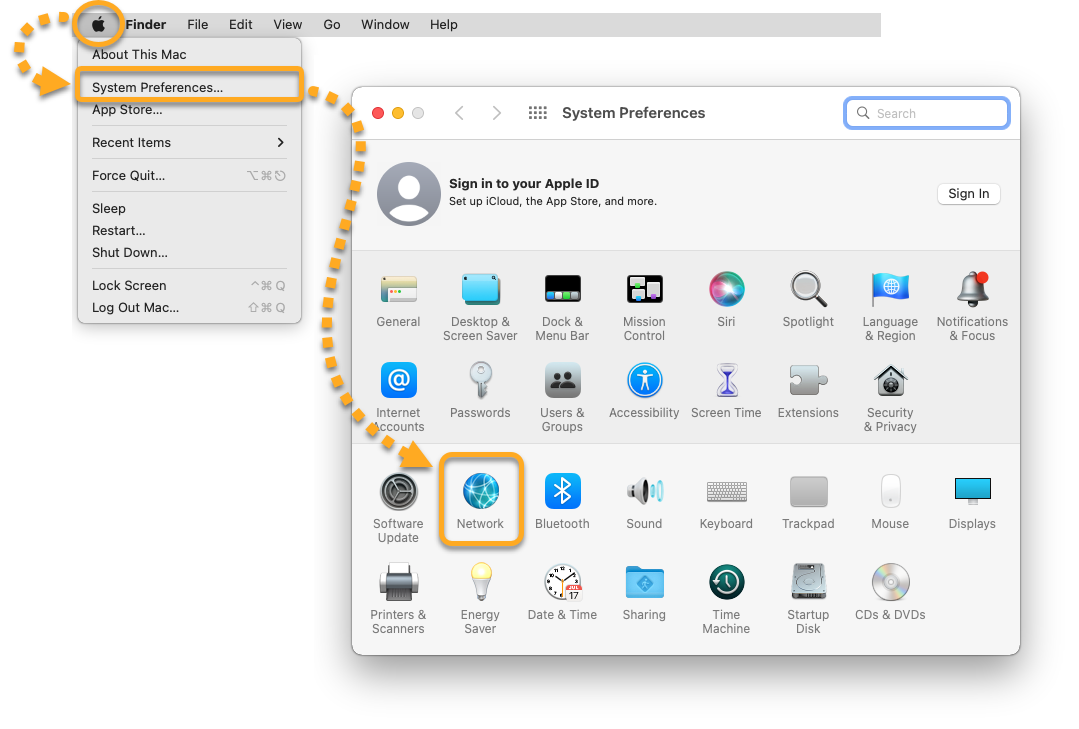Open the View menu

288,25
